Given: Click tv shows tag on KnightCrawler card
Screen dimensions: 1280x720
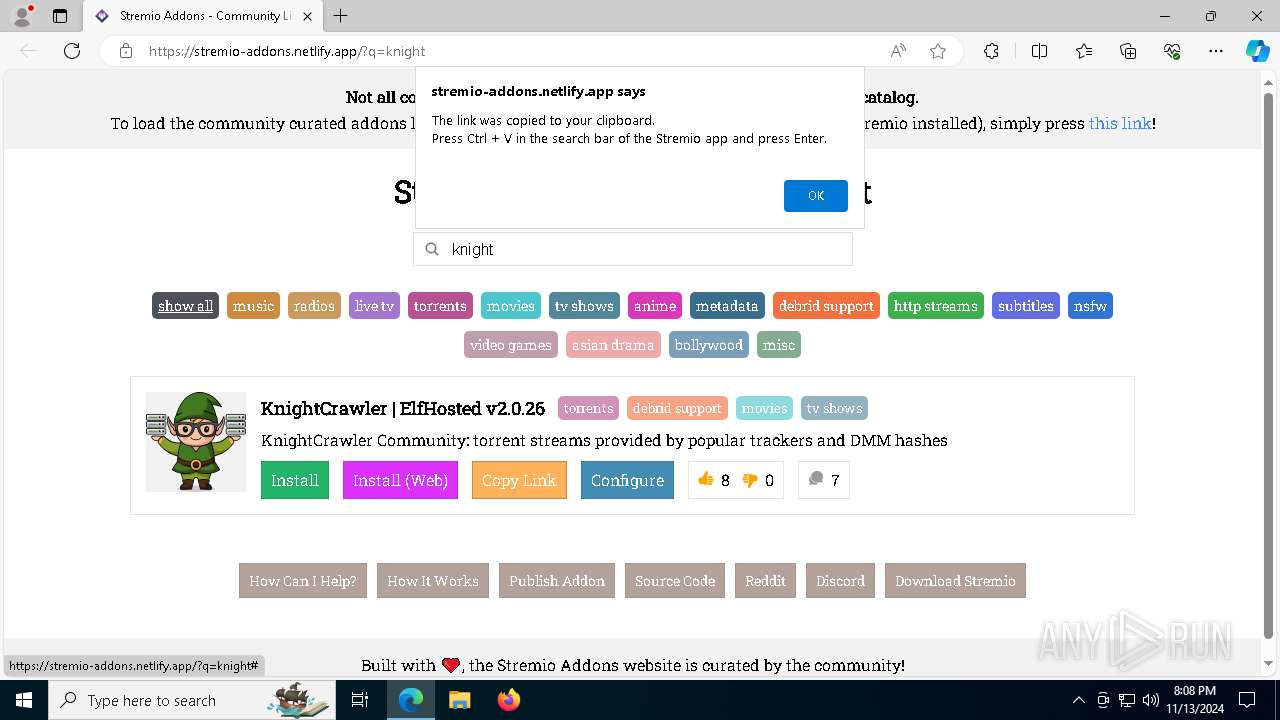Looking at the screenshot, I should click(835, 408).
